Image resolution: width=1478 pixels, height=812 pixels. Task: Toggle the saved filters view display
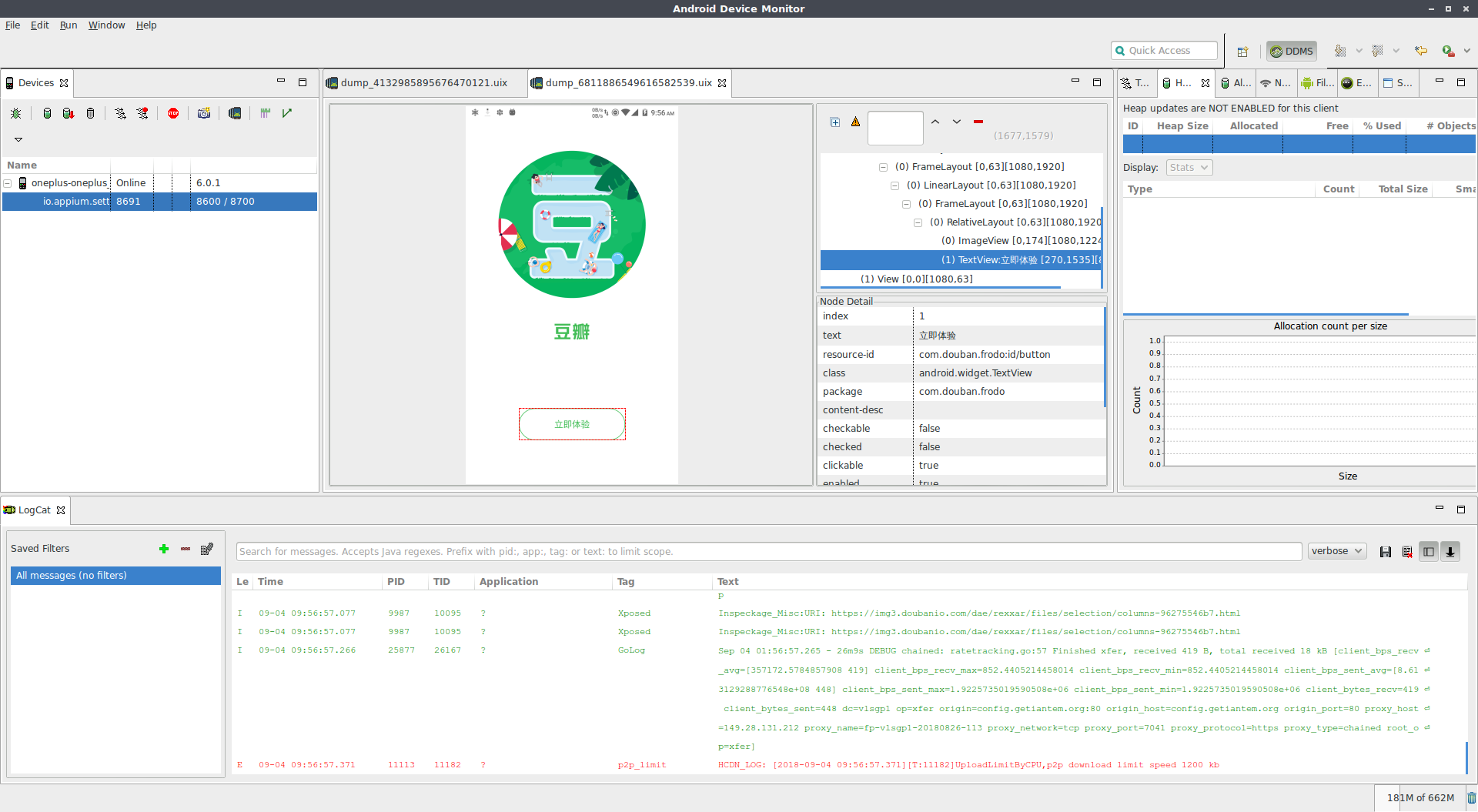click(x=1428, y=552)
